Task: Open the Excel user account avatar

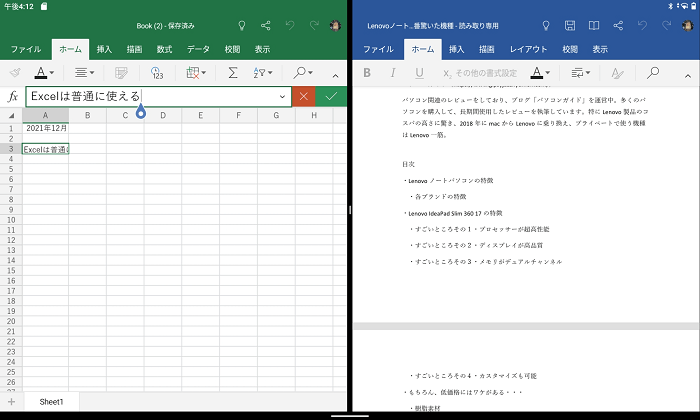Action: coord(335,25)
